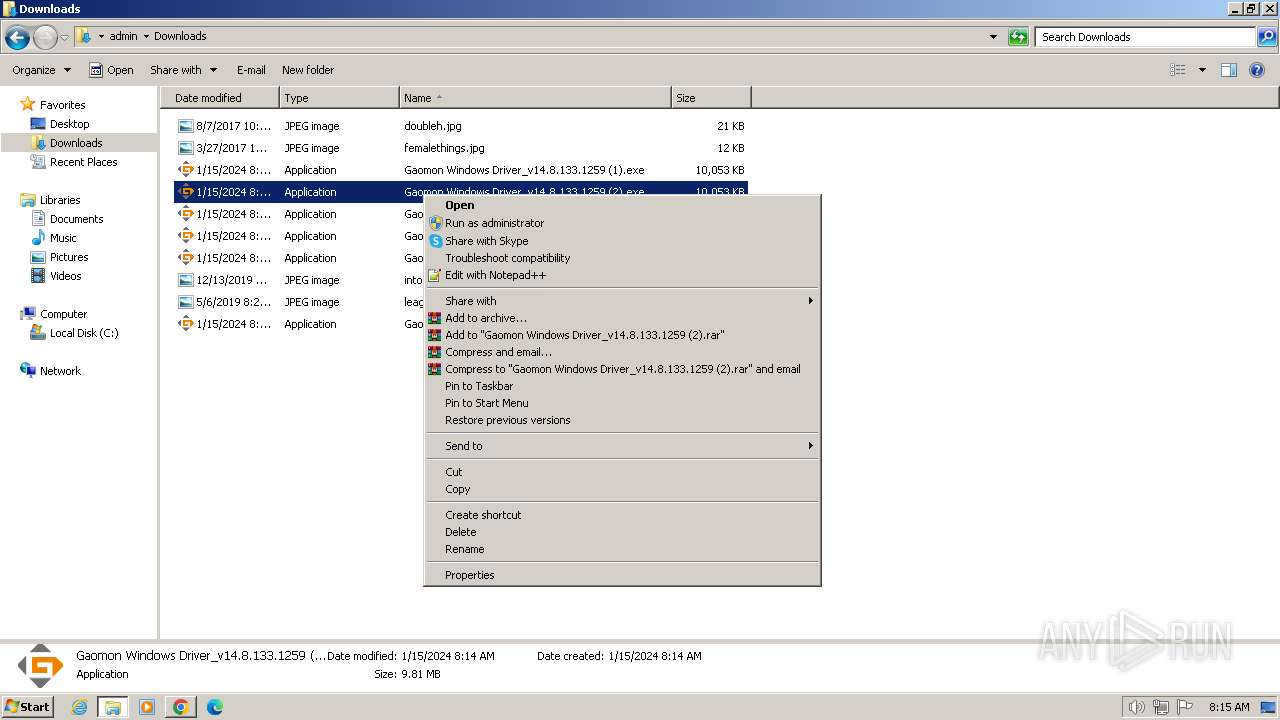Select Desktop in Favorites
Image resolution: width=1280 pixels, height=720 pixels.
click(69, 124)
